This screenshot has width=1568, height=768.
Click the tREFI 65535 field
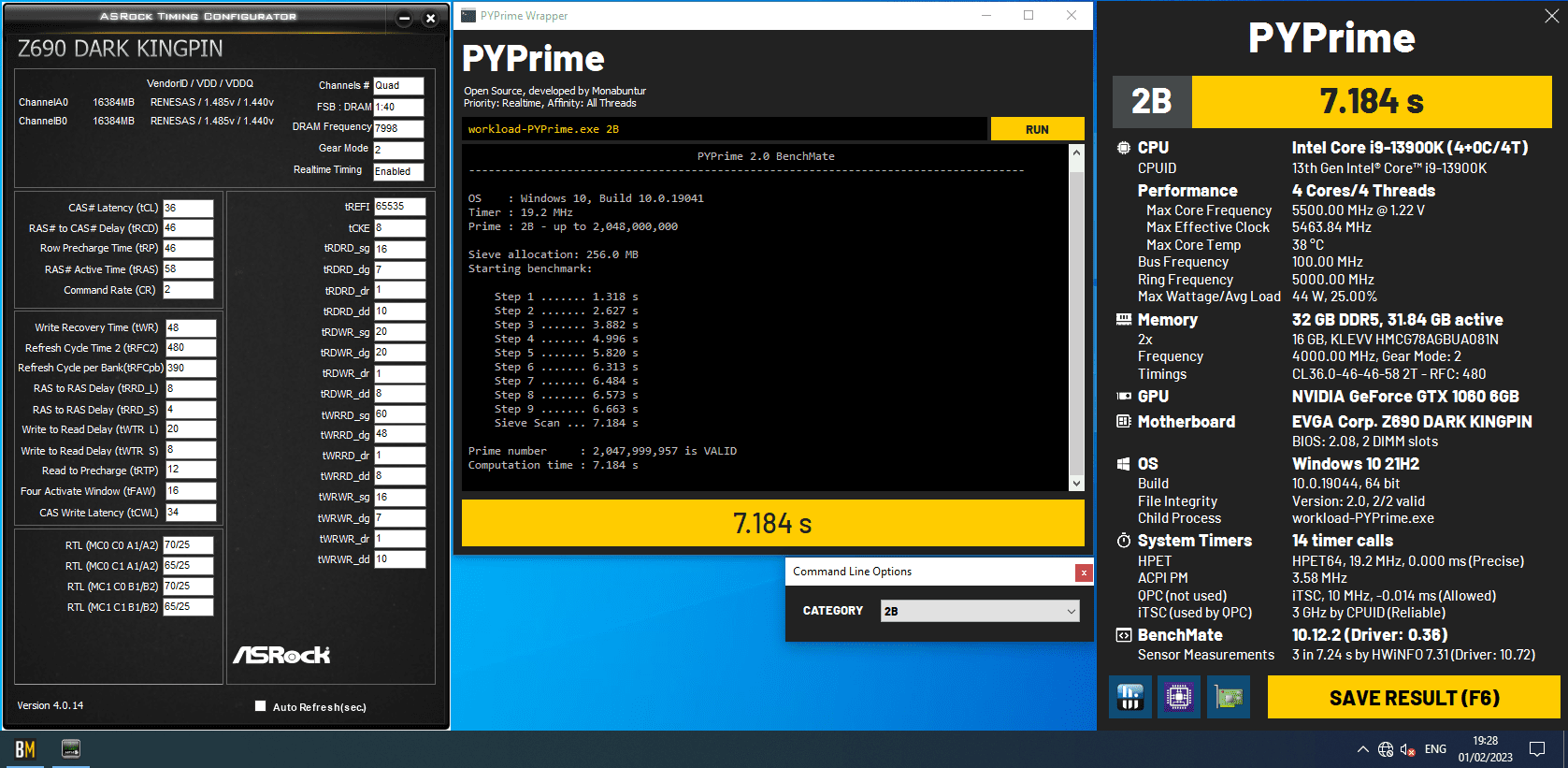399,206
